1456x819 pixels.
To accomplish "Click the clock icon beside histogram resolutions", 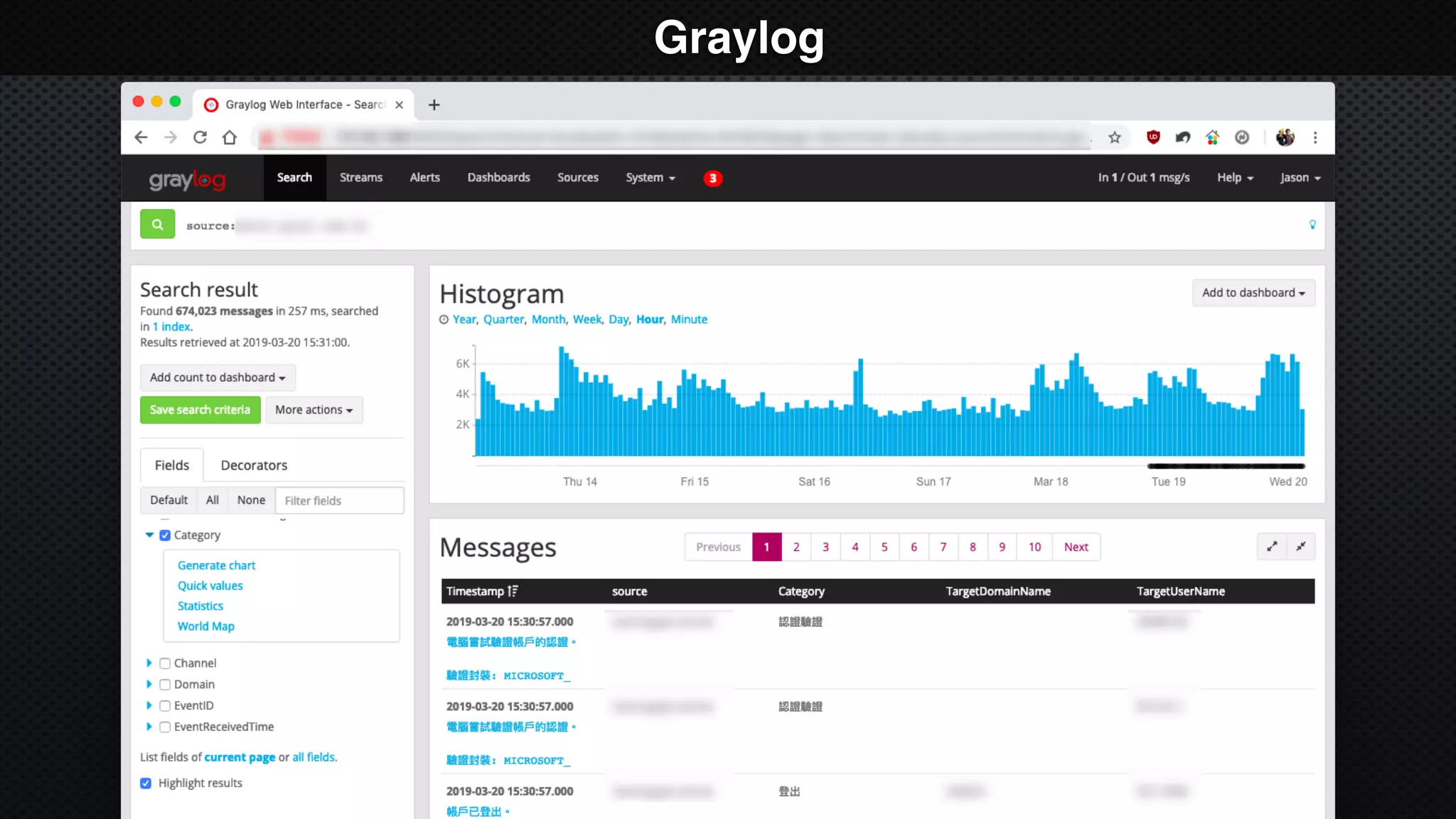I will (x=444, y=320).
